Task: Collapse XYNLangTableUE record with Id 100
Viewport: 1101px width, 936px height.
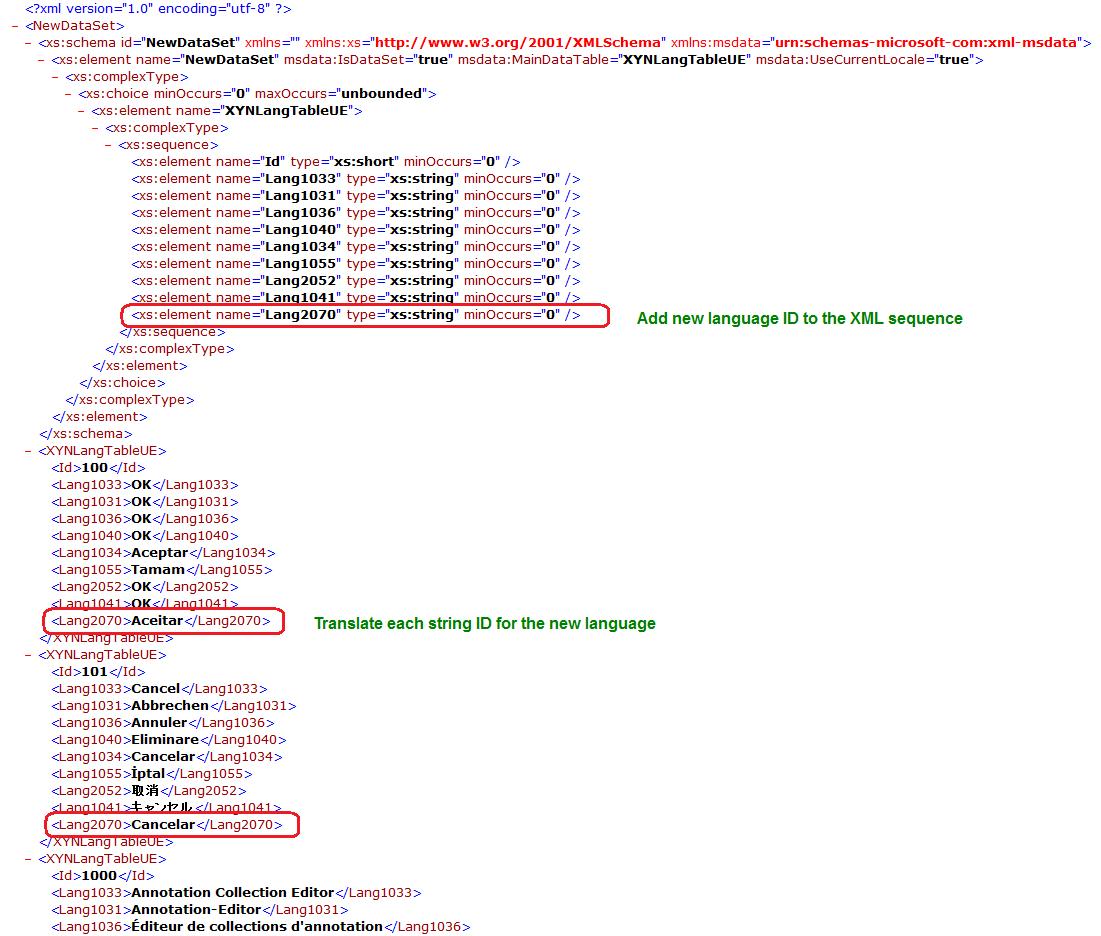Action: (29, 451)
